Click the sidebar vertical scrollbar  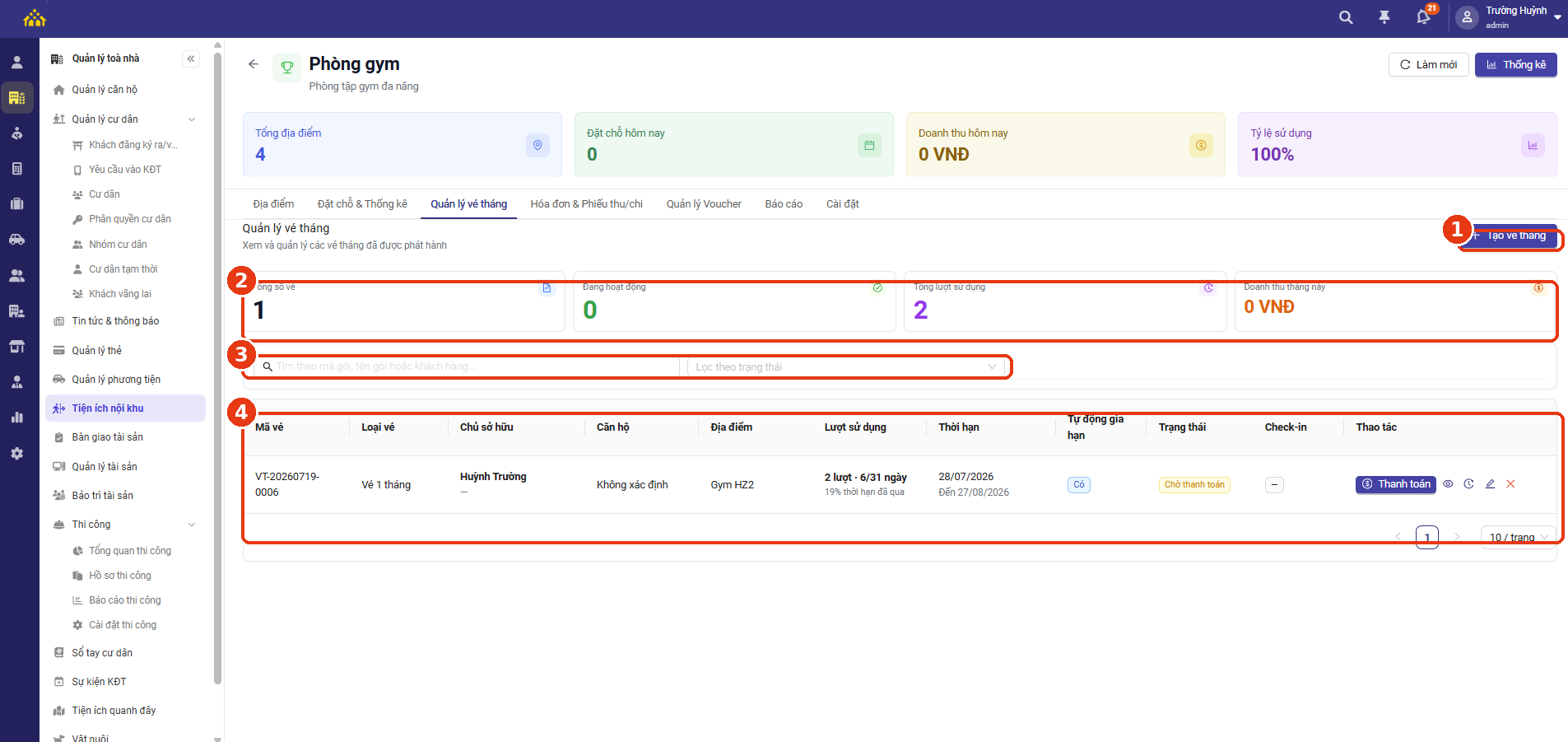(x=217, y=366)
